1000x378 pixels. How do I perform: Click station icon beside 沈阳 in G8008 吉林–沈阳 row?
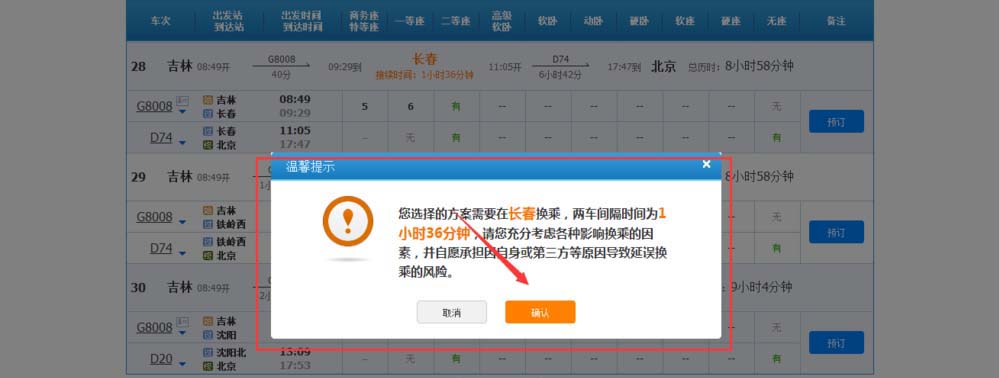(x=208, y=335)
